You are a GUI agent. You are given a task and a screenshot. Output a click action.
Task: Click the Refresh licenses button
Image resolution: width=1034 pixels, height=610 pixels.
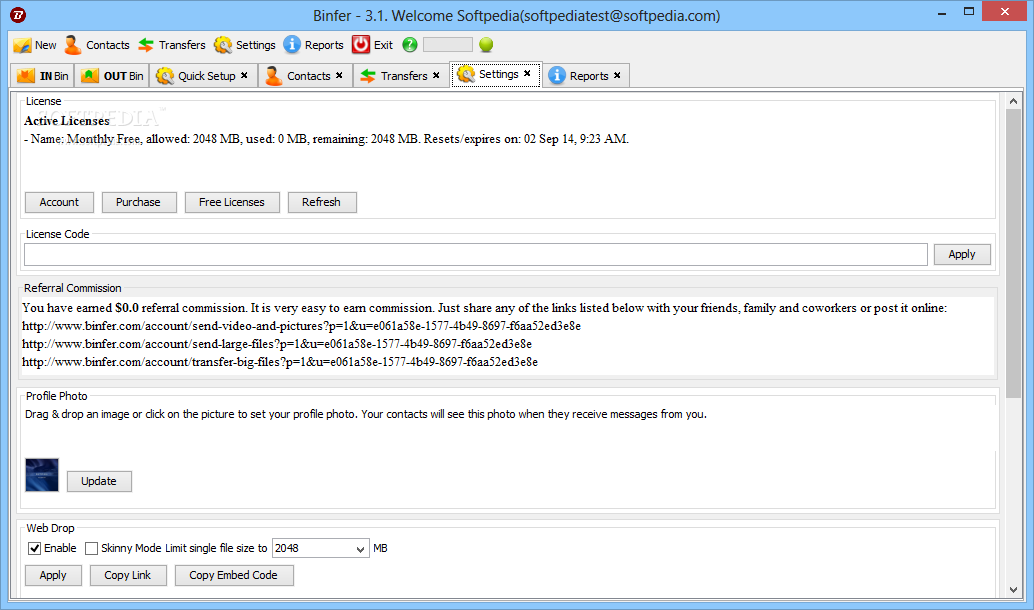pyautogui.click(x=322, y=202)
